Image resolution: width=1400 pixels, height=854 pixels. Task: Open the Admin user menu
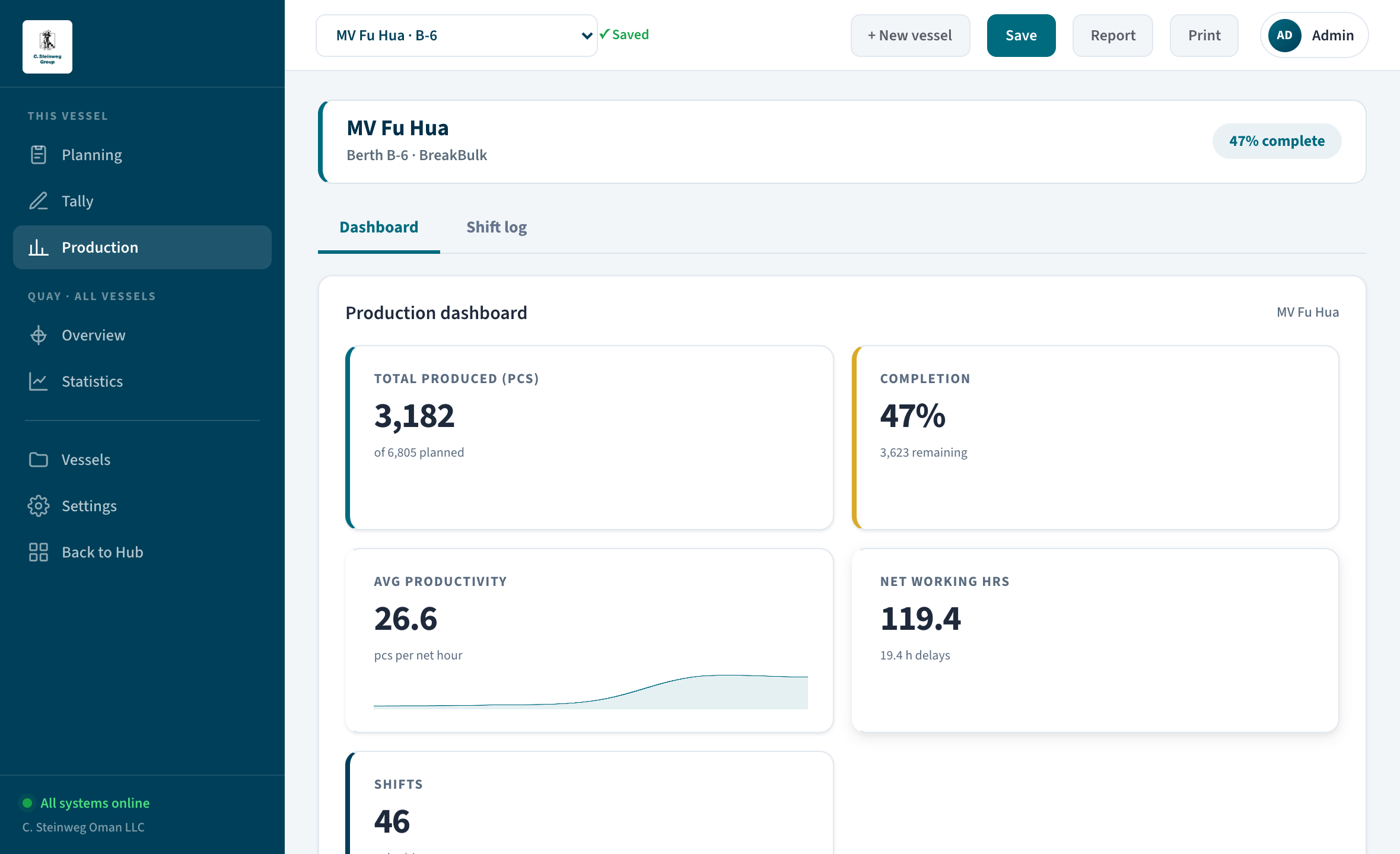coord(1315,36)
